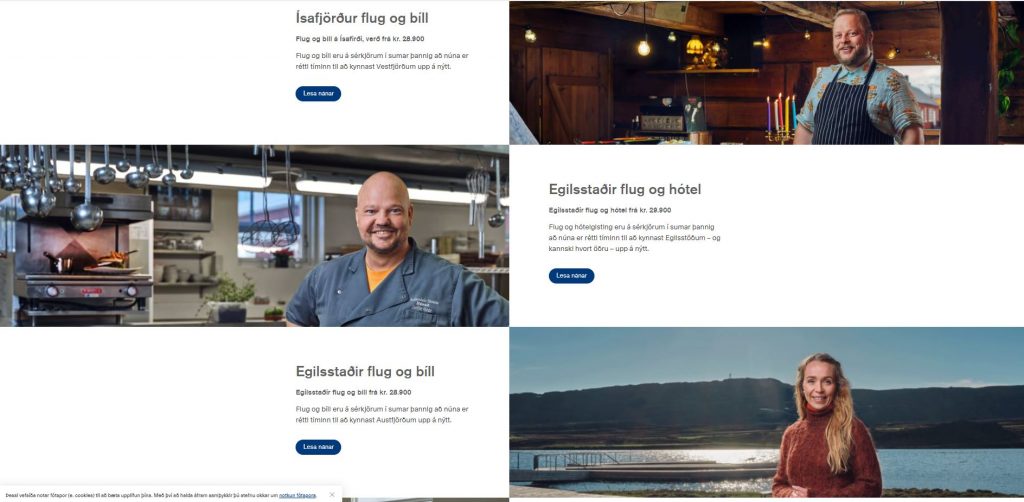This screenshot has width=1024, height=502.
Task: Click 'Egilsstaðir flug og bíll frá kr. 28.900' subtitle
Action: pyautogui.click(x=353, y=392)
